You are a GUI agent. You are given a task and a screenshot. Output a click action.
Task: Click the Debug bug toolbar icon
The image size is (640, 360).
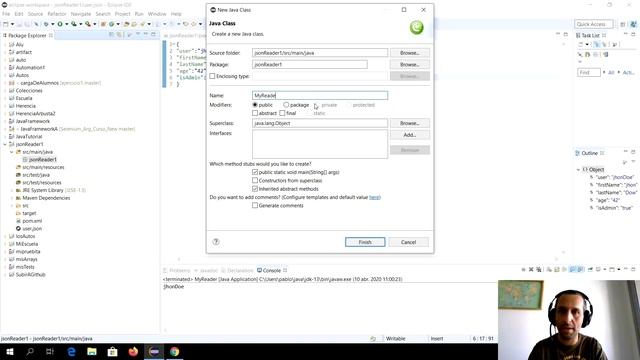[x=46, y=24]
